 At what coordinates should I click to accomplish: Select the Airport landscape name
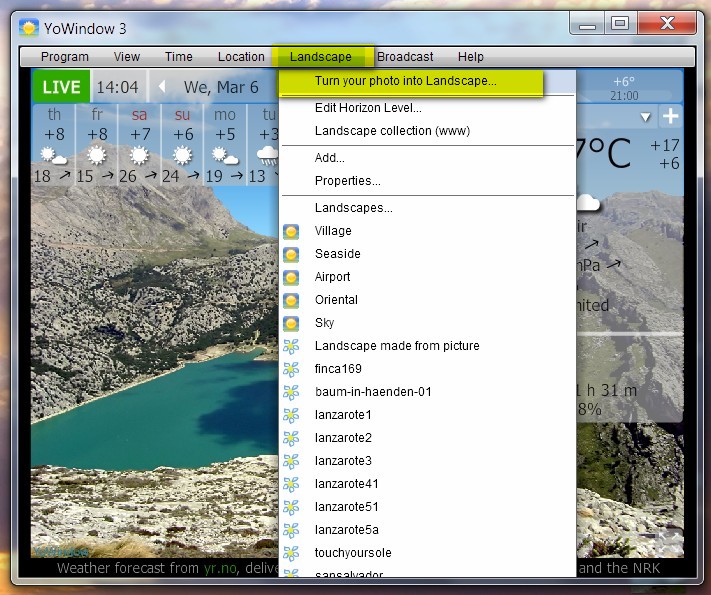[332, 277]
